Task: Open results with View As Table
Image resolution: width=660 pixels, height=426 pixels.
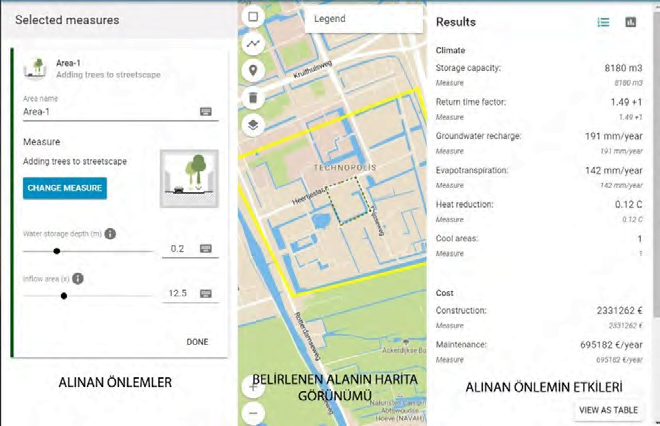Action: (608, 410)
